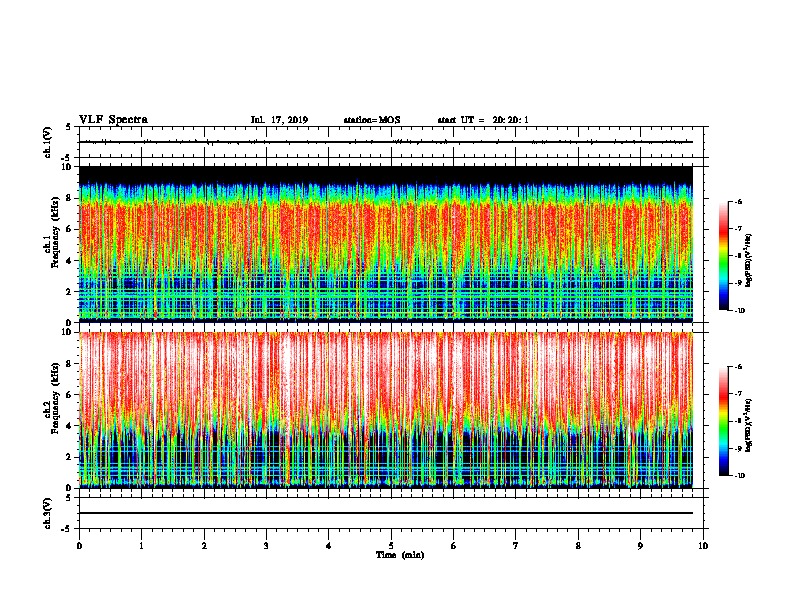Image resolution: width=792 pixels, height=612 pixels.
Task: Click time axis tick label "2"
Action: (204, 546)
